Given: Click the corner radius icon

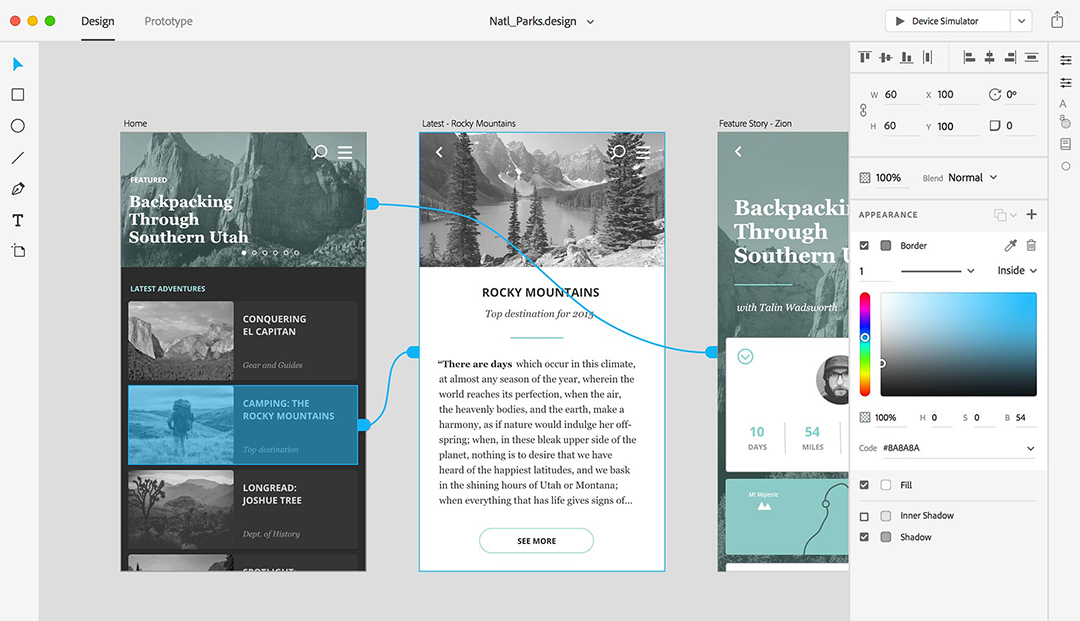Looking at the screenshot, I should [995, 125].
